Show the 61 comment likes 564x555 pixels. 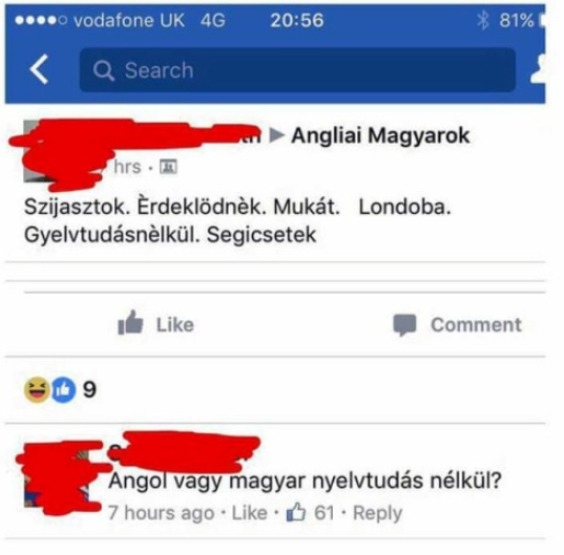324,513
